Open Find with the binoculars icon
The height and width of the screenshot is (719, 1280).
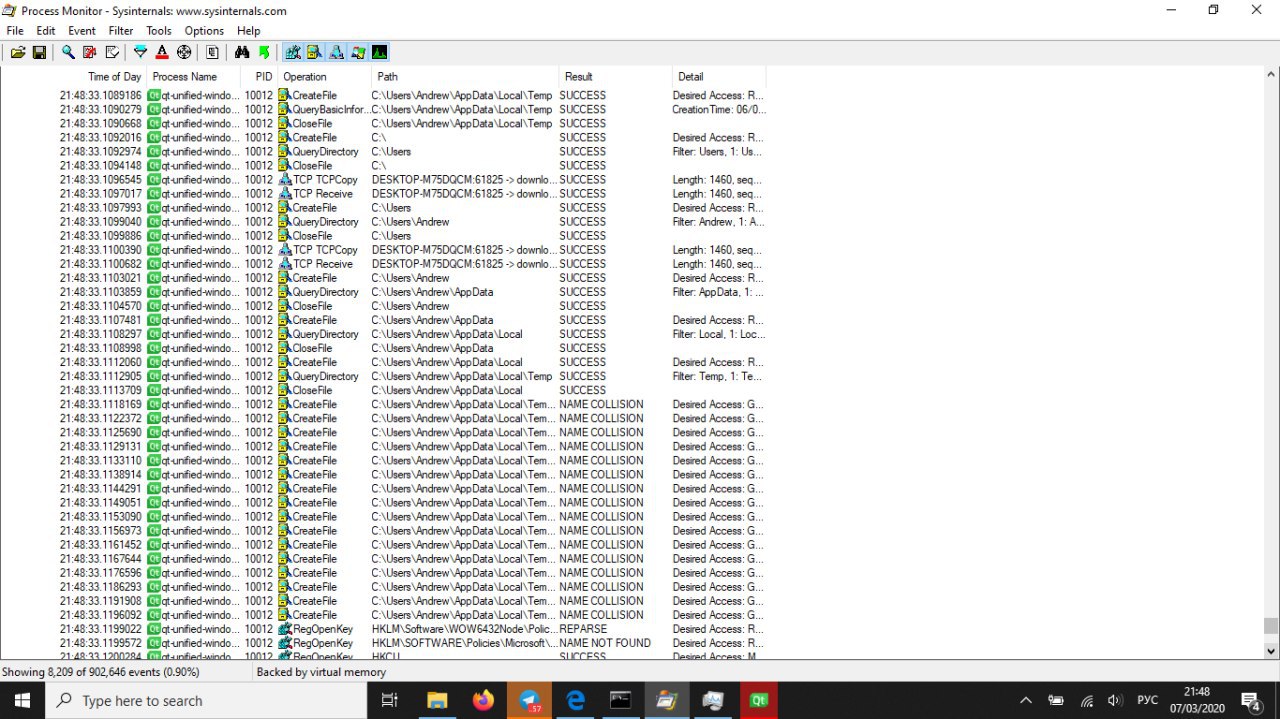[x=242, y=52]
